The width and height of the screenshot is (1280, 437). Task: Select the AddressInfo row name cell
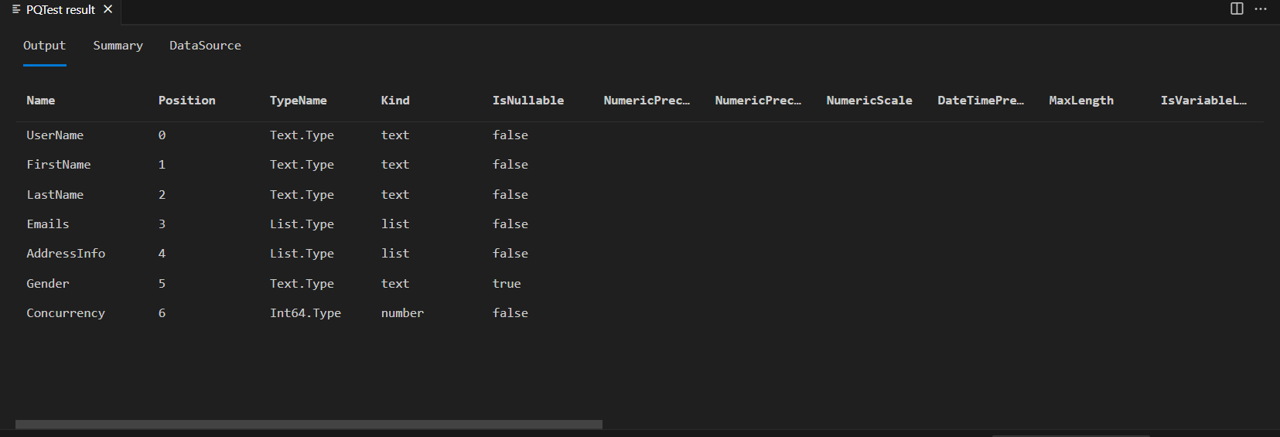point(66,253)
